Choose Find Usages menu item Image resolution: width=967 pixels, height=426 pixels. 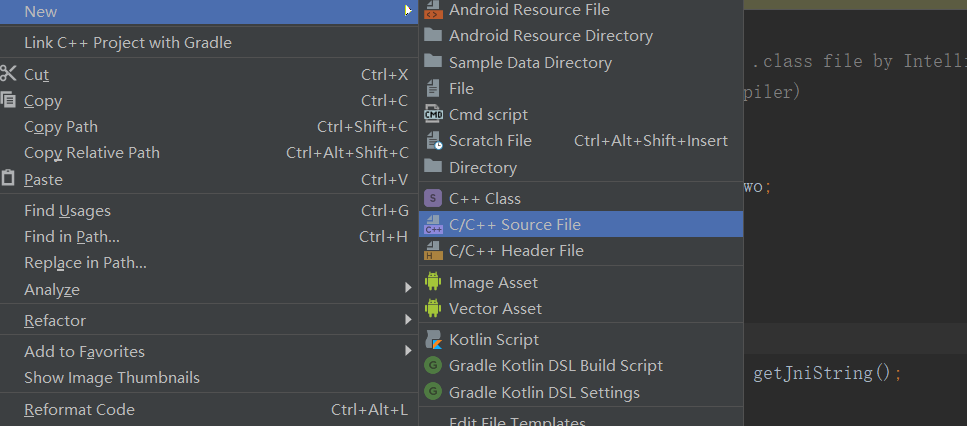coord(209,211)
